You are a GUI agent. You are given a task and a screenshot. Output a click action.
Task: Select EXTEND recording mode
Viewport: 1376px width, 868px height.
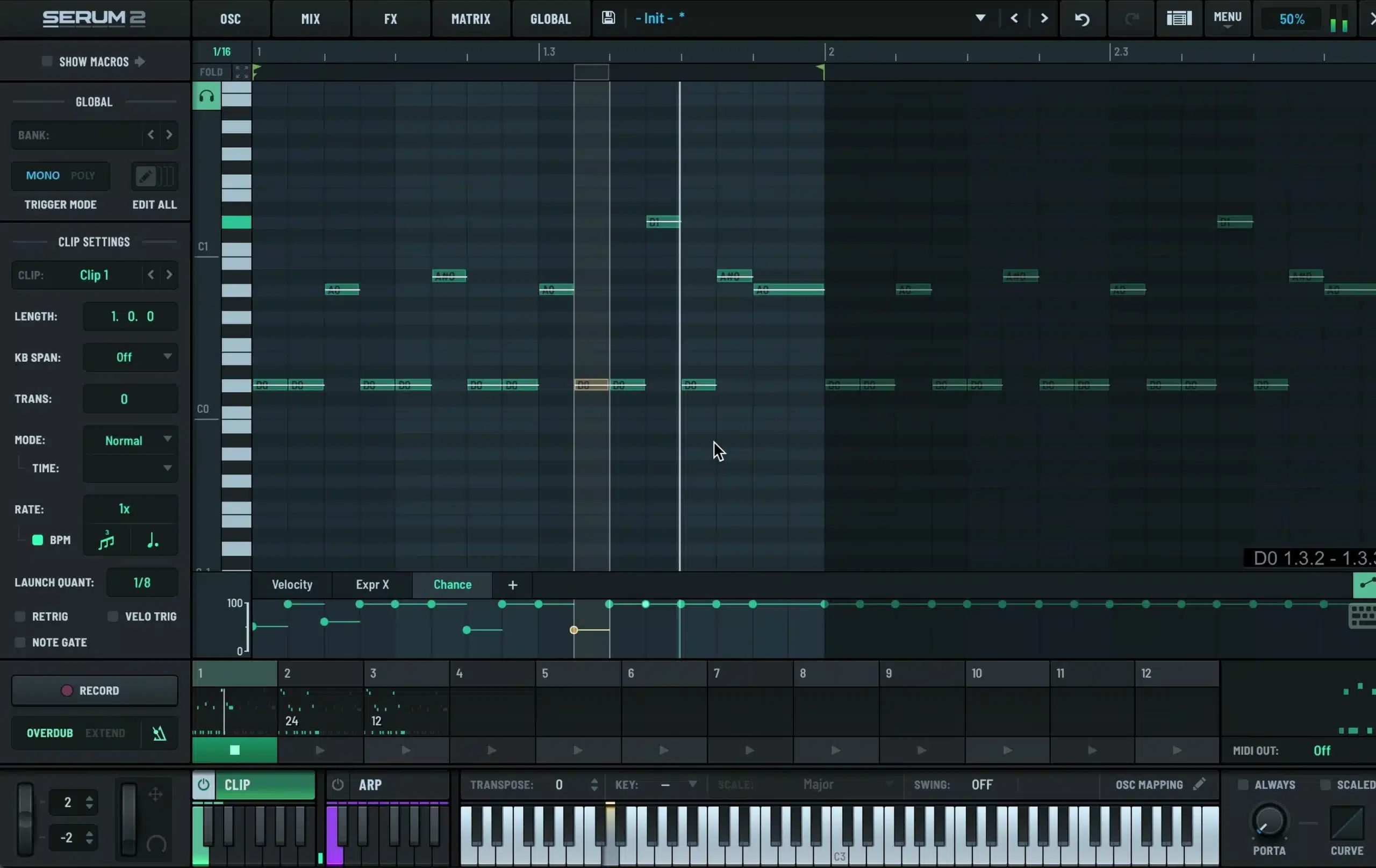[105, 733]
